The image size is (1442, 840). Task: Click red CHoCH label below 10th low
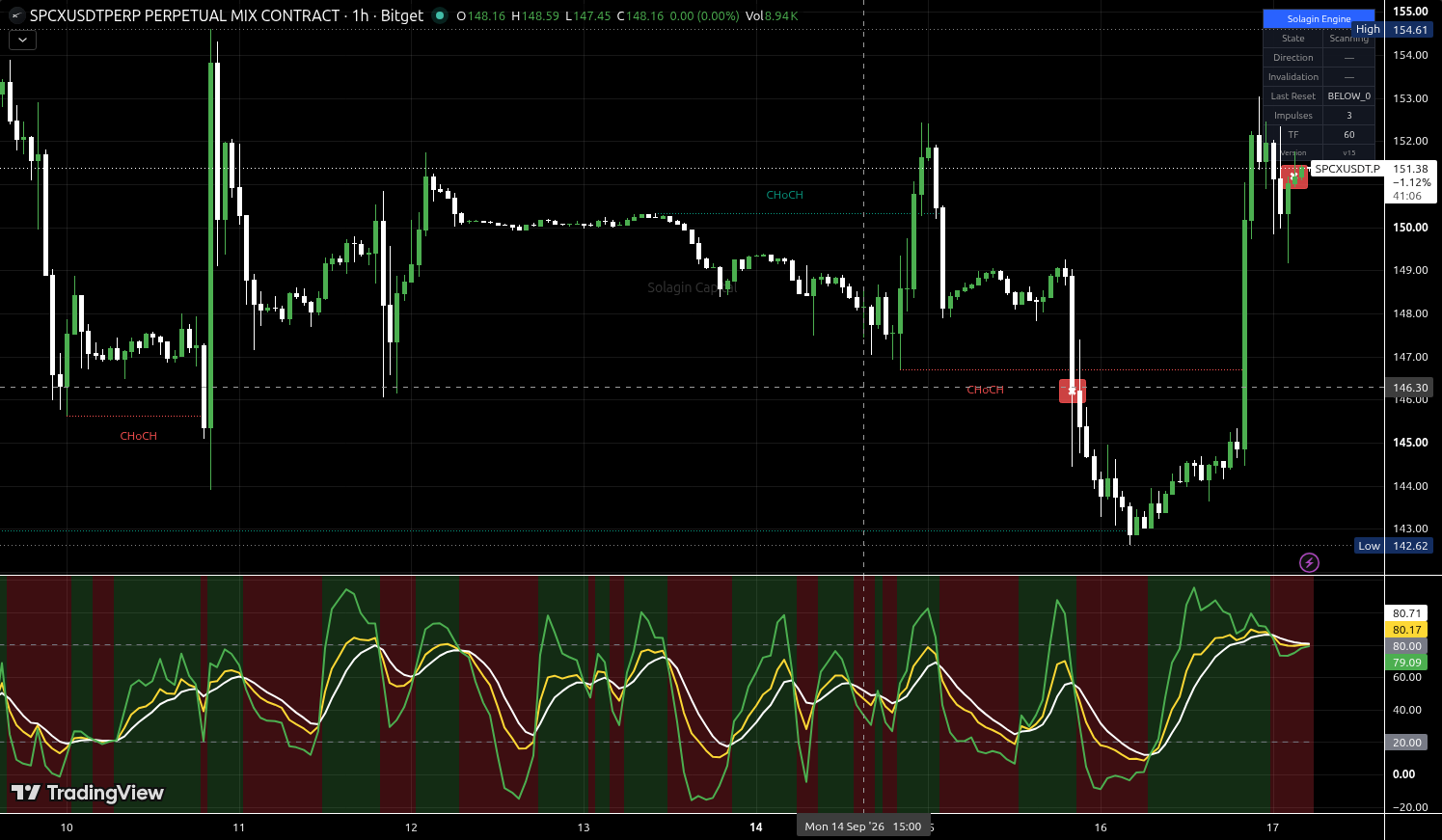[x=138, y=436]
